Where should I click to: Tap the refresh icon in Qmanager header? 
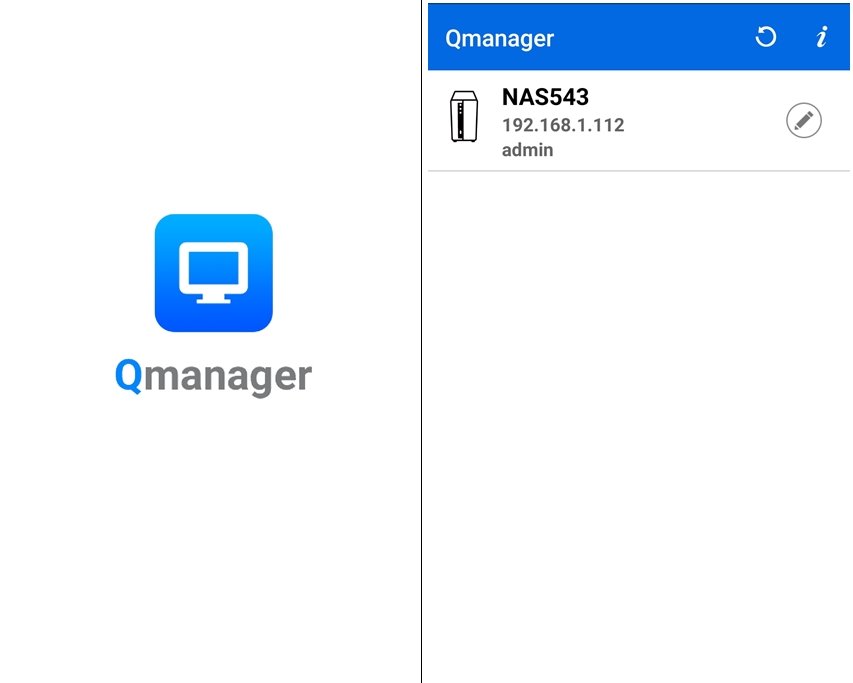point(766,37)
